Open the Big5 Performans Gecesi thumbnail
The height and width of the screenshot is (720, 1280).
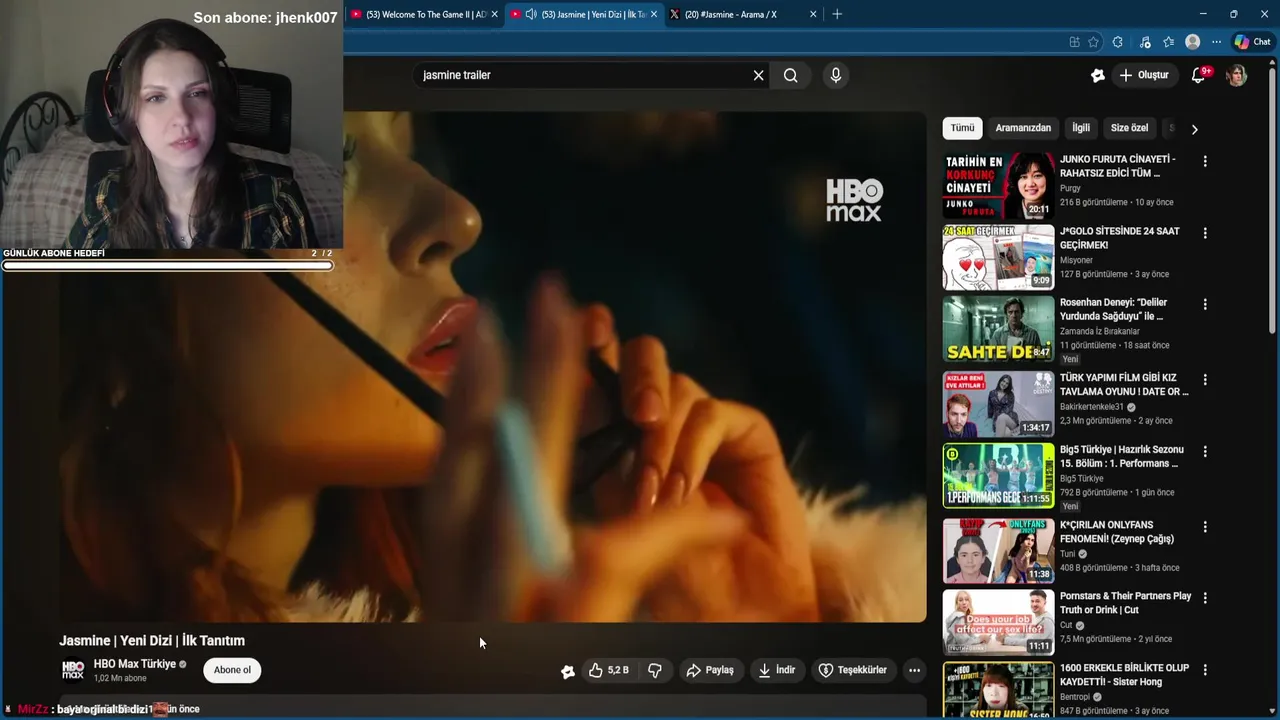click(998, 475)
